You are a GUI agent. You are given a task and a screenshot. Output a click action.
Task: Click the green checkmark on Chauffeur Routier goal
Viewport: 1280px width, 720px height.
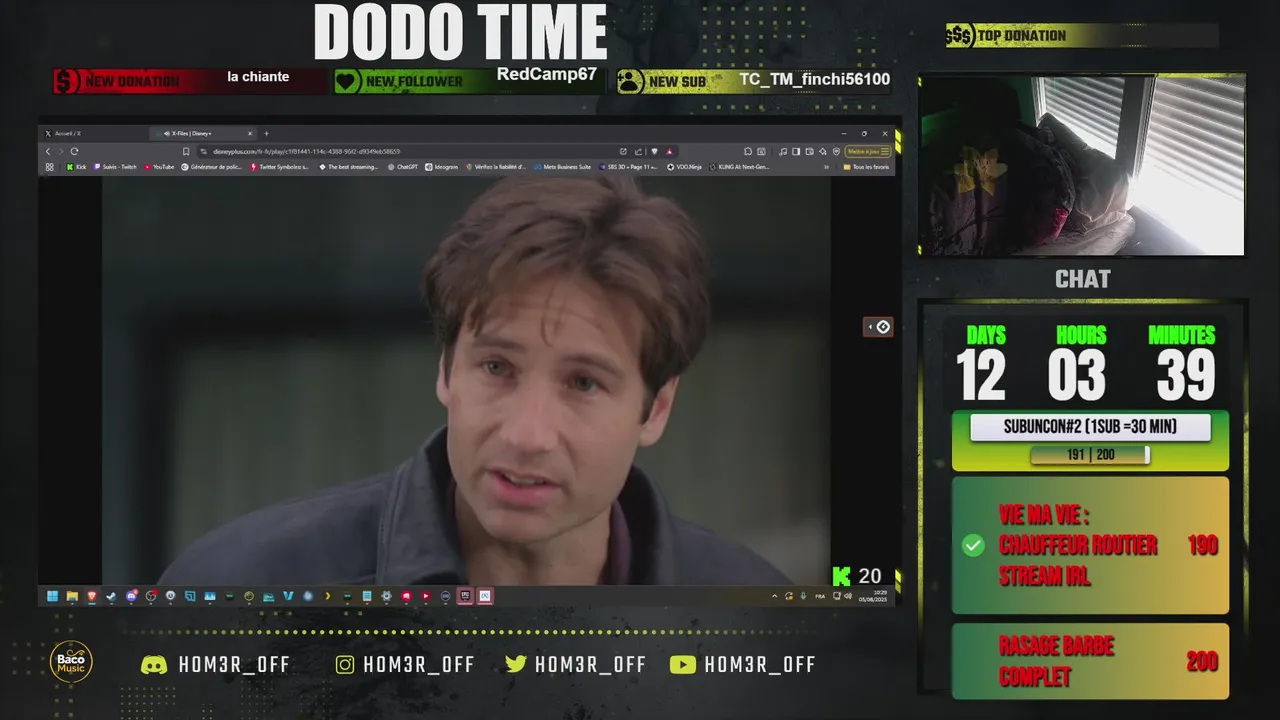click(x=973, y=546)
